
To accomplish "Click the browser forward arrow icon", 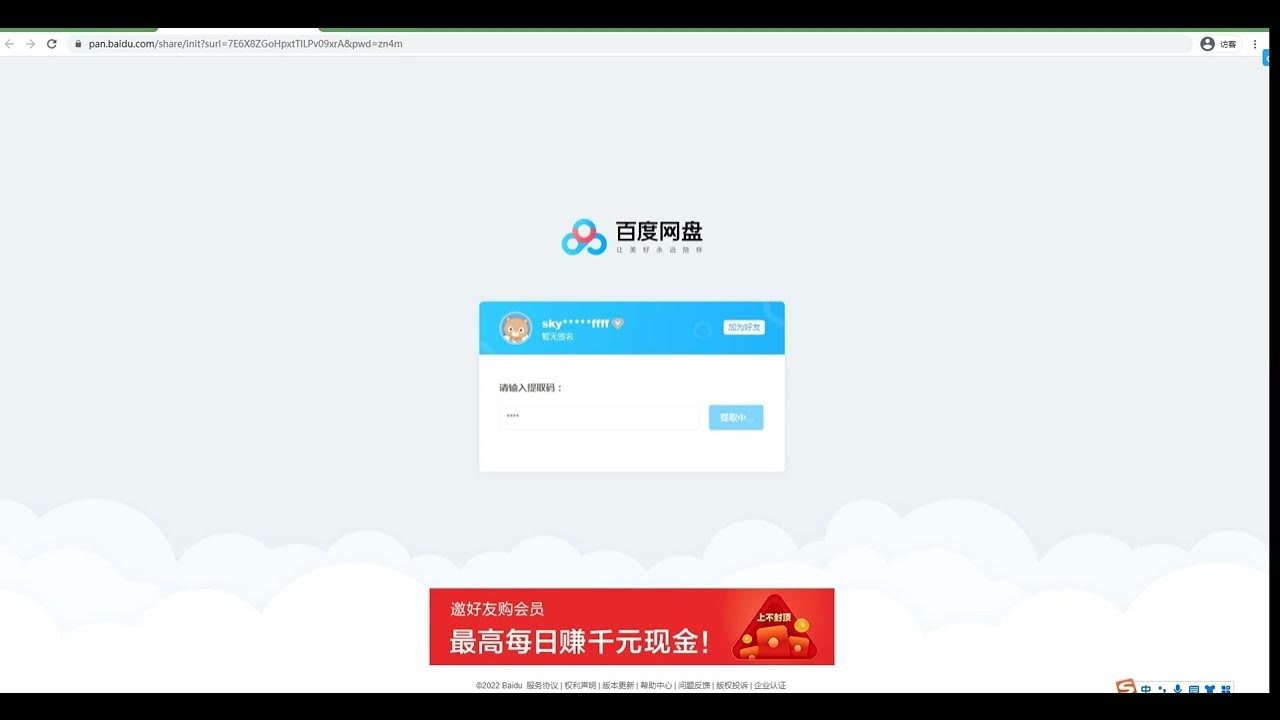I will (x=29, y=43).
